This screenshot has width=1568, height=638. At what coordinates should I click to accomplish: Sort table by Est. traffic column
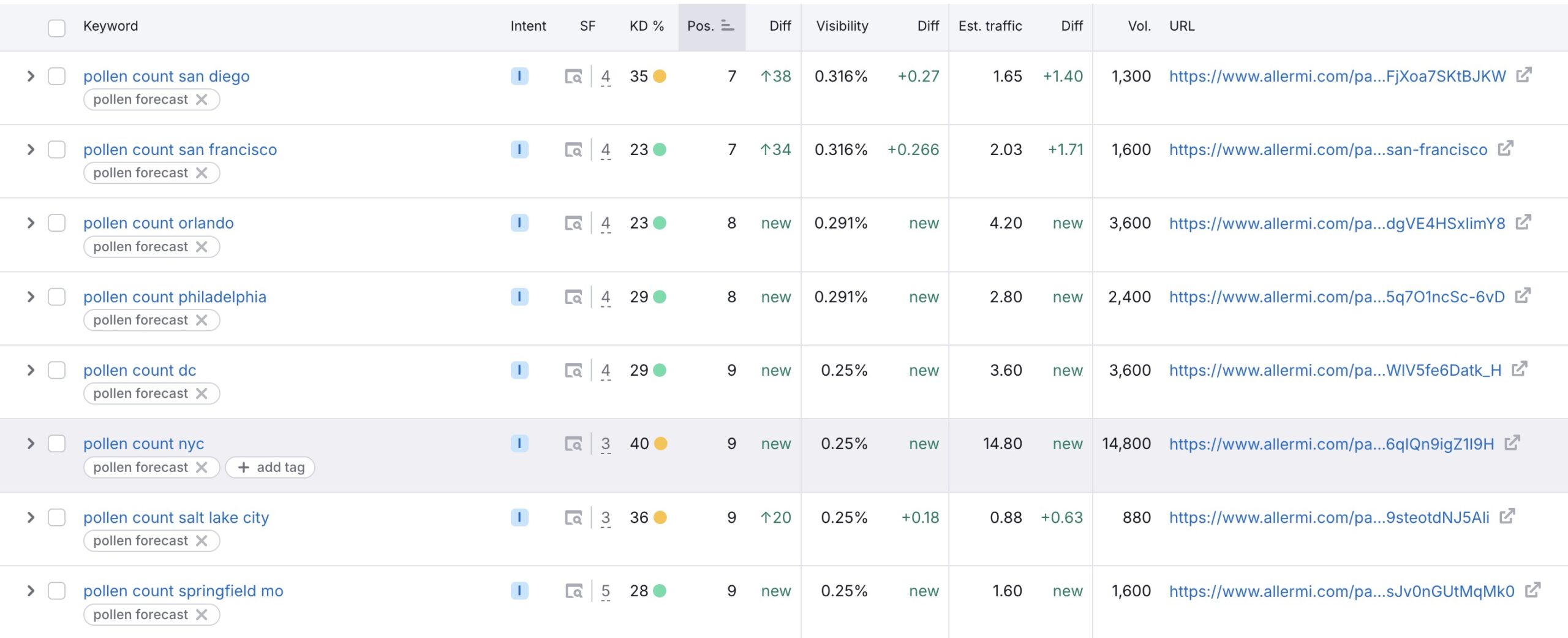point(990,26)
